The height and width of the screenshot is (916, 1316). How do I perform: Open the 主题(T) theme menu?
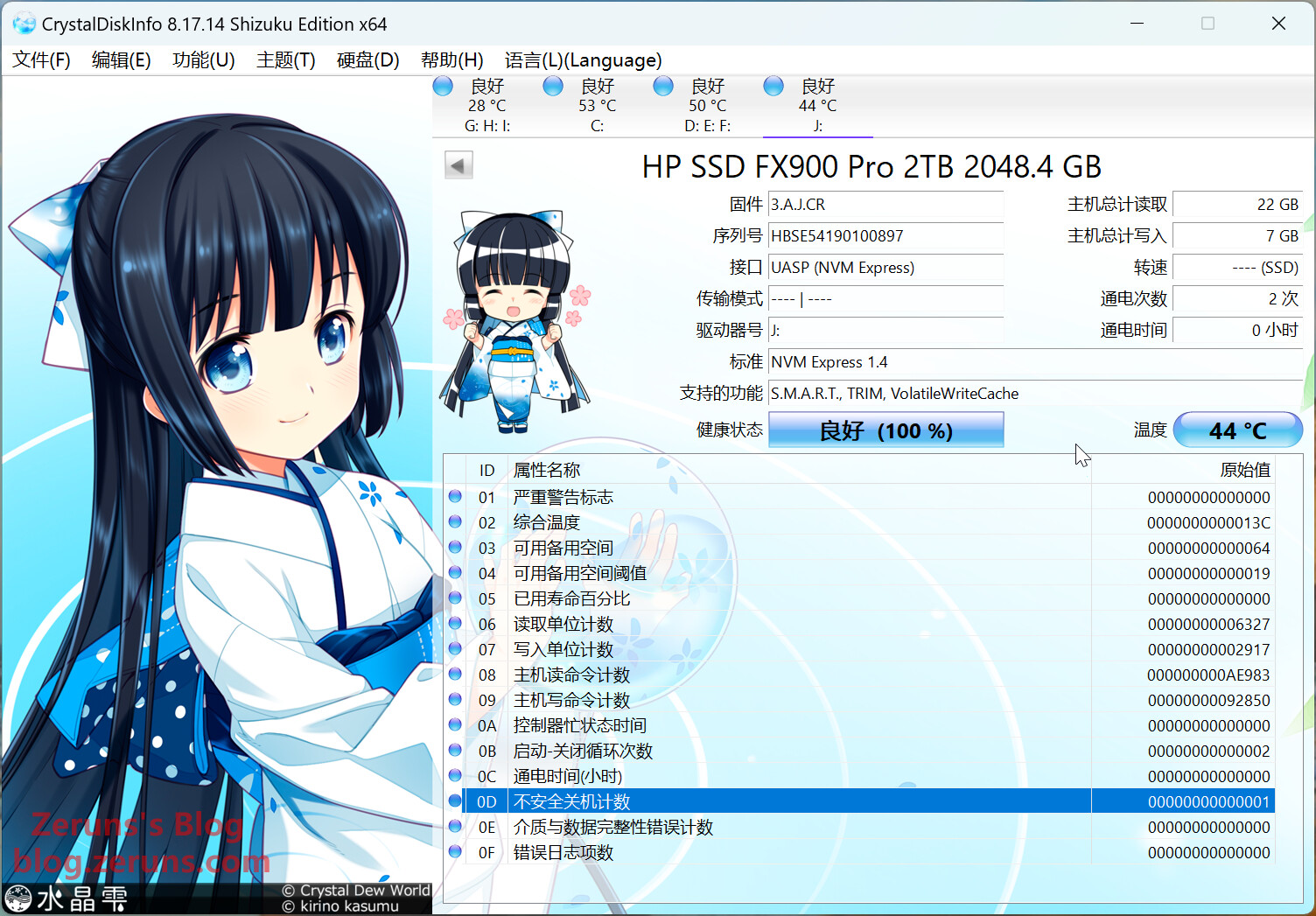(285, 60)
